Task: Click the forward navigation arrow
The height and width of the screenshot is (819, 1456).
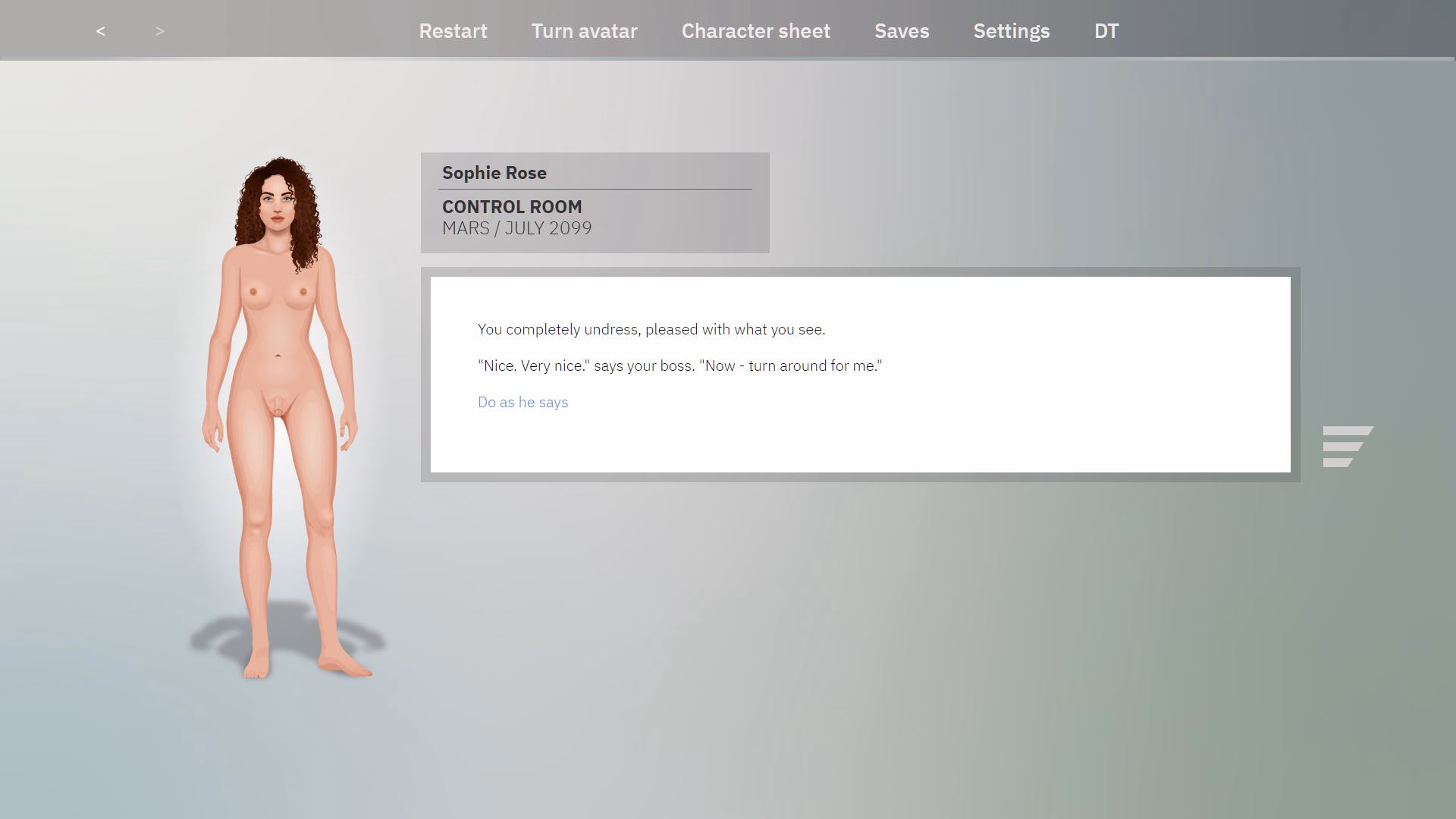Action: (x=159, y=31)
